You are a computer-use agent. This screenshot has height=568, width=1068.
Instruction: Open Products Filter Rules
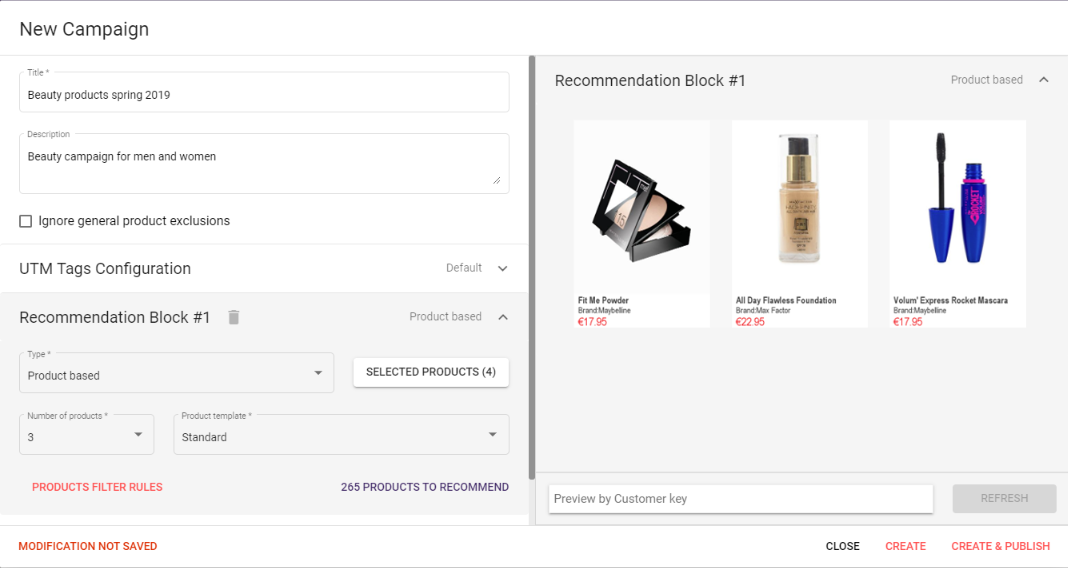click(97, 487)
